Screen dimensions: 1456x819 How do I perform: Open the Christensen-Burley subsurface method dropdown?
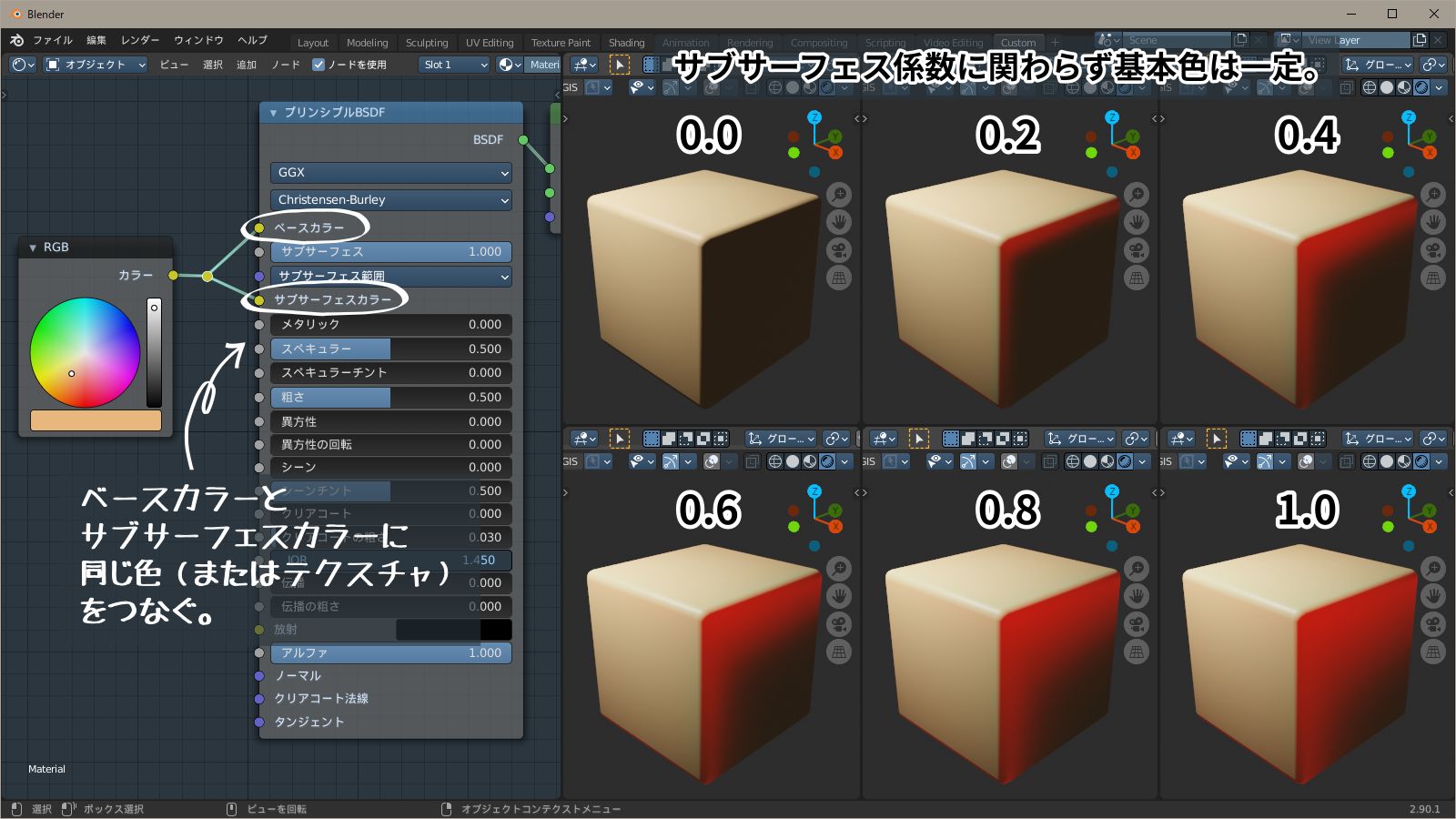pyautogui.click(x=390, y=199)
